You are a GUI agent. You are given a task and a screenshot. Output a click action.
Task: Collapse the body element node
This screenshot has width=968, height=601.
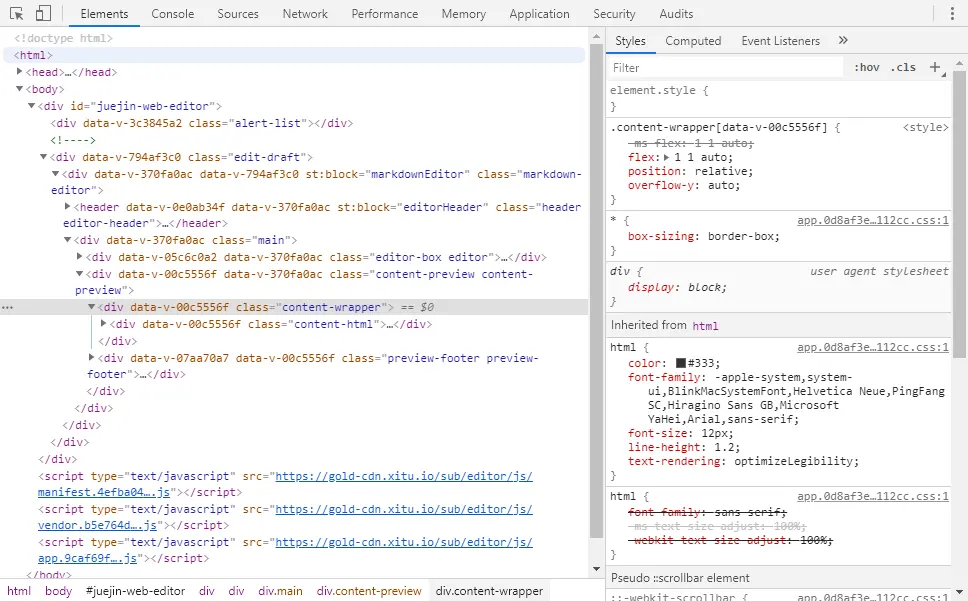coord(19,89)
